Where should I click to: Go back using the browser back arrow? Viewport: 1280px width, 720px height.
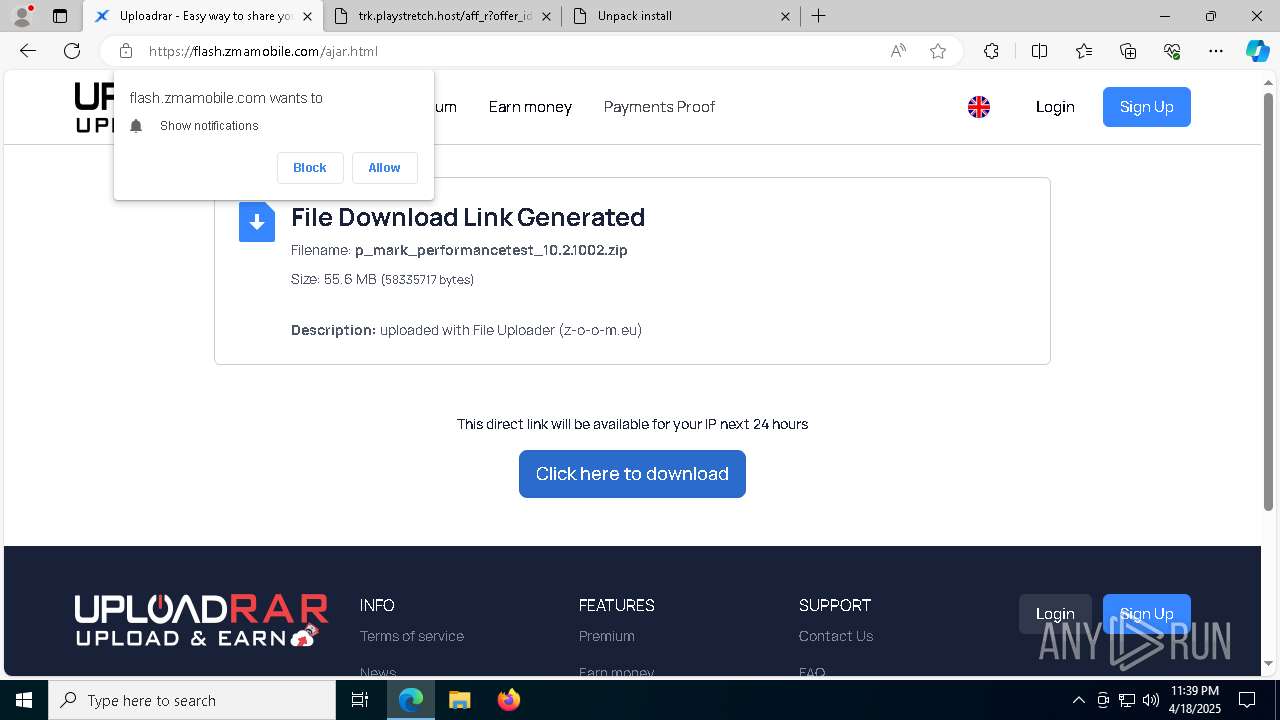tap(28, 51)
